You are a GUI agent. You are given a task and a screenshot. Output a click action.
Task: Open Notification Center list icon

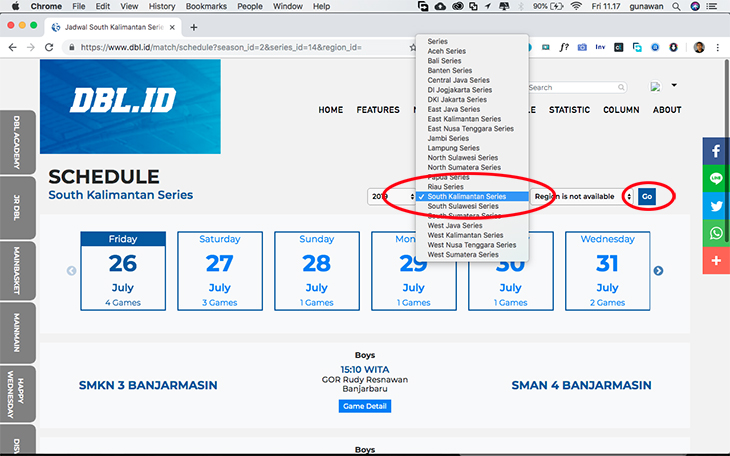coord(711,7)
